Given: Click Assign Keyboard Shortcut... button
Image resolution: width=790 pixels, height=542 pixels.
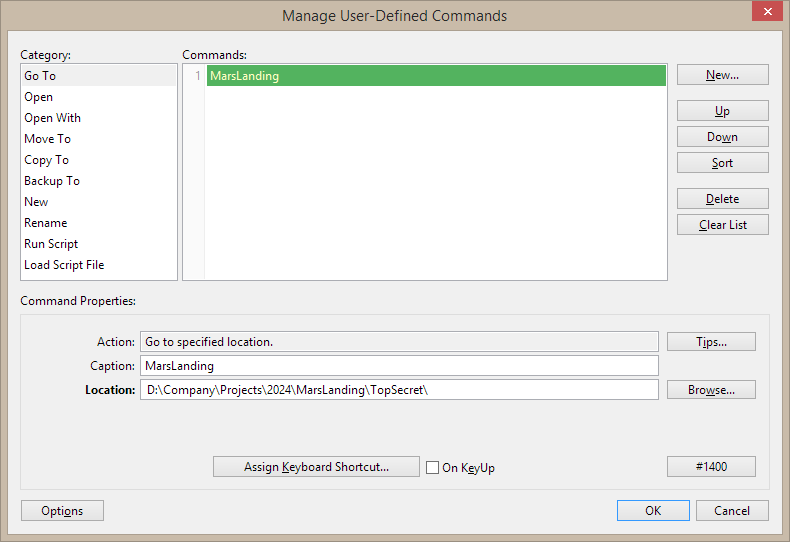Looking at the screenshot, I should pos(316,467).
